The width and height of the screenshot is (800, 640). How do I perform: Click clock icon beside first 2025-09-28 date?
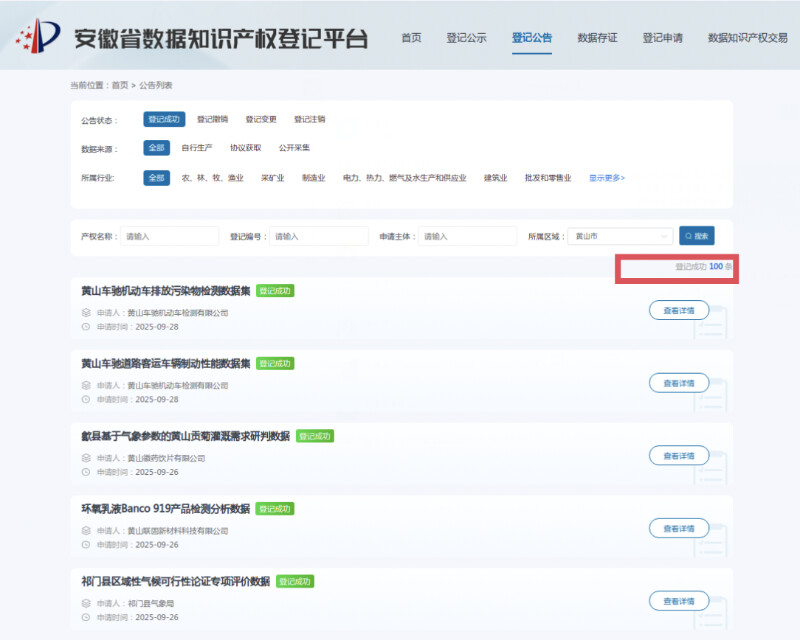coord(86,326)
